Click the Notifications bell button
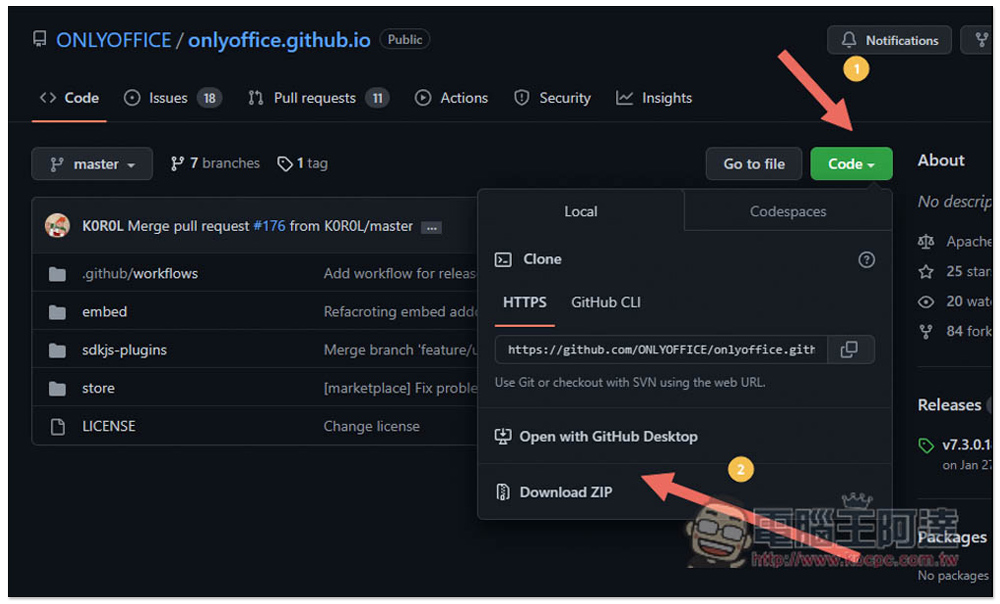This screenshot has width=1000, height=604. [x=889, y=41]
